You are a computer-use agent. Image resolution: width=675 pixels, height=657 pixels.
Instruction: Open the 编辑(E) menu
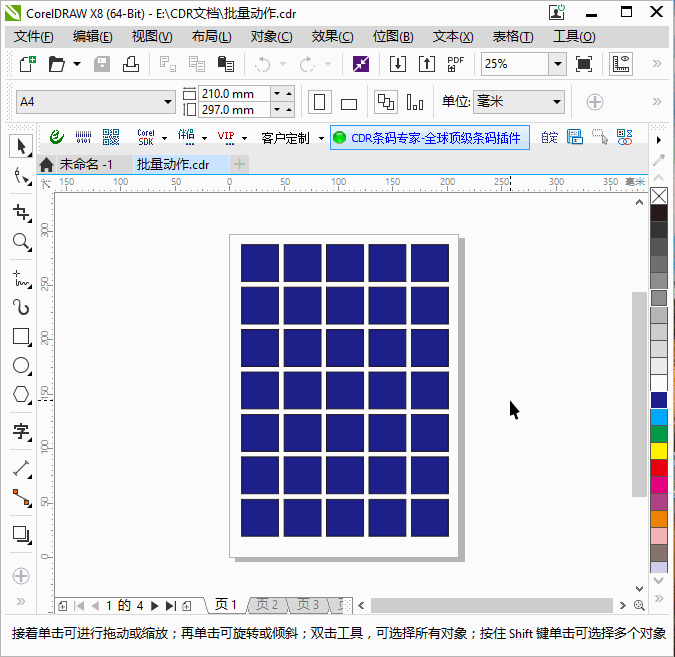tap(93, 37)
